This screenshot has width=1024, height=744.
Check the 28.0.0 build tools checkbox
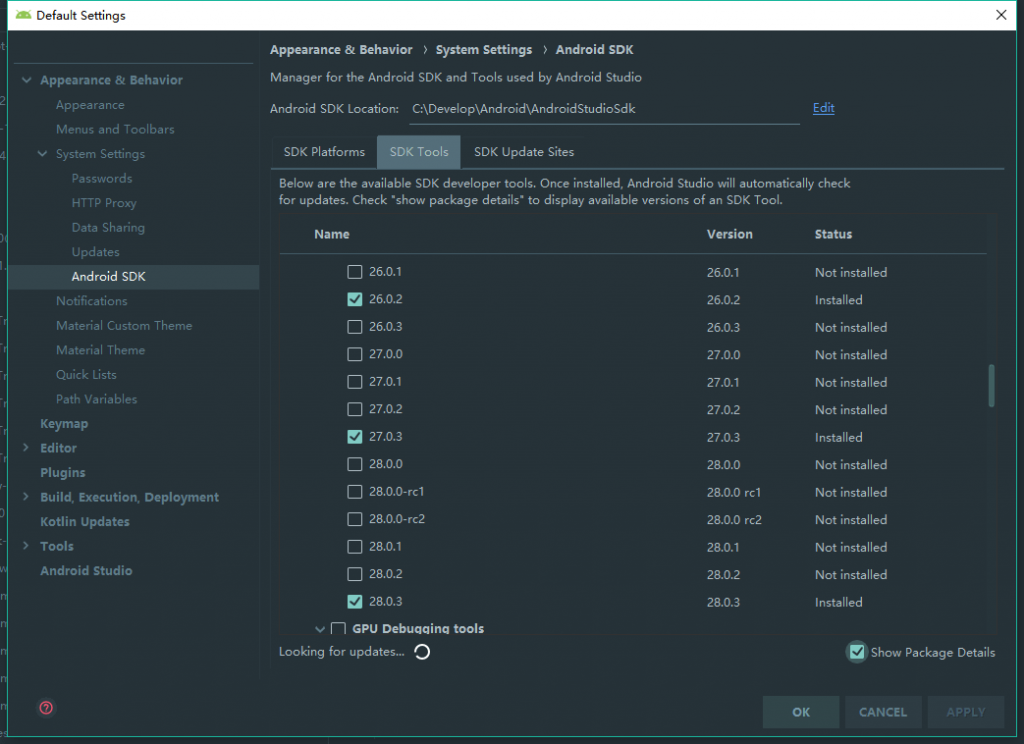(355, 464)
